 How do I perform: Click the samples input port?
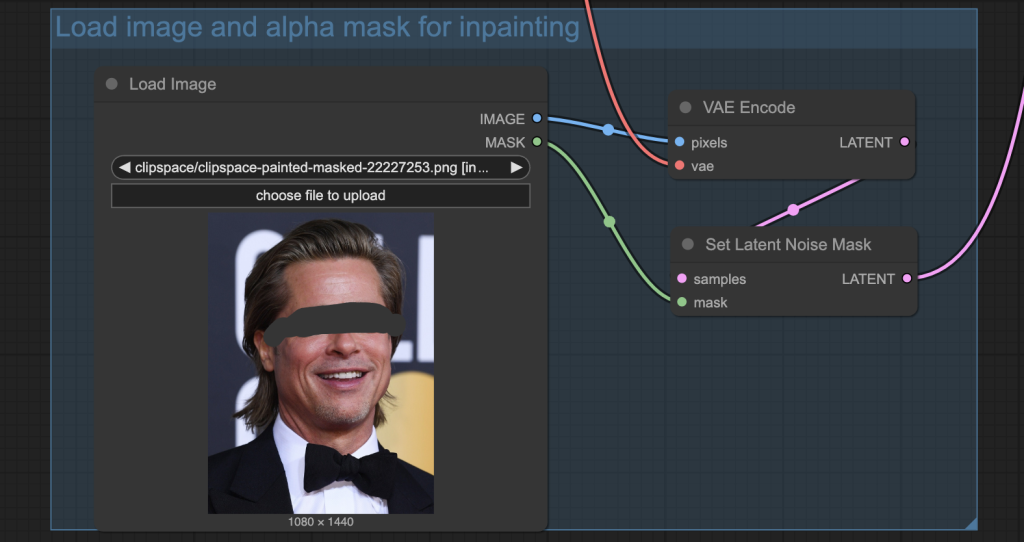(682, 279)
